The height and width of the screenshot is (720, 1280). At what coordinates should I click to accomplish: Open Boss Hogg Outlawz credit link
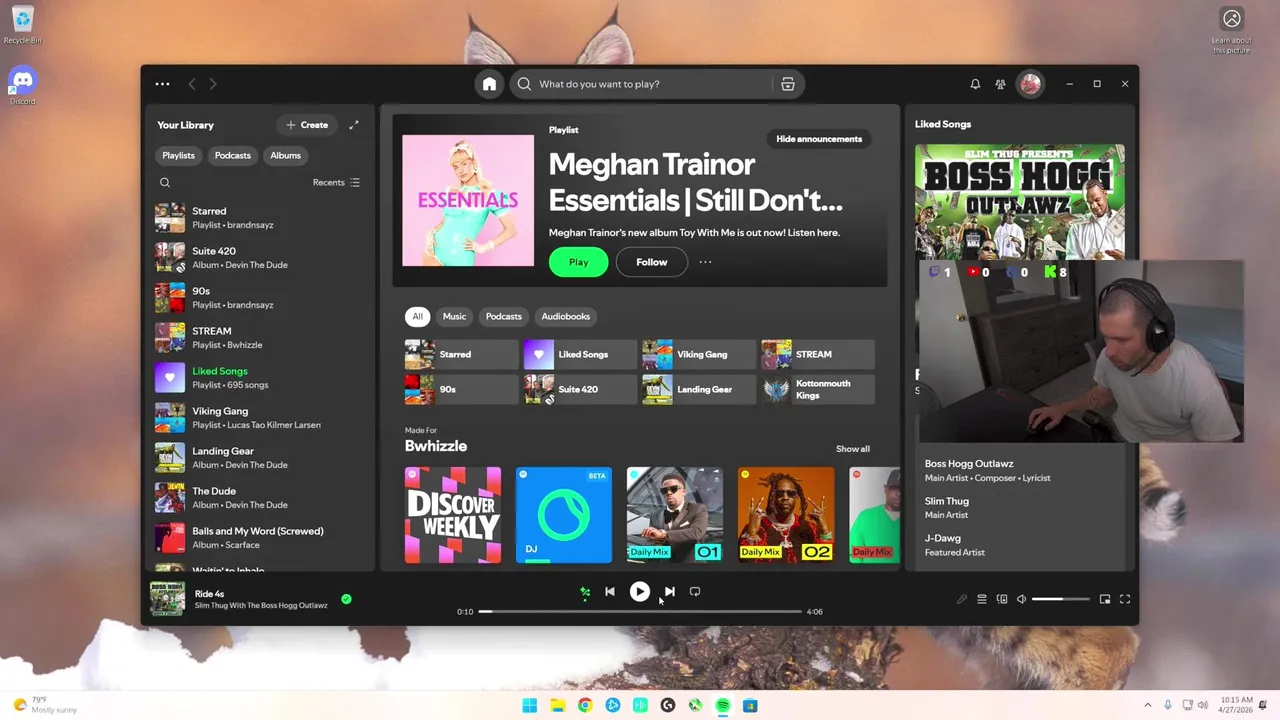pos(969,464)
